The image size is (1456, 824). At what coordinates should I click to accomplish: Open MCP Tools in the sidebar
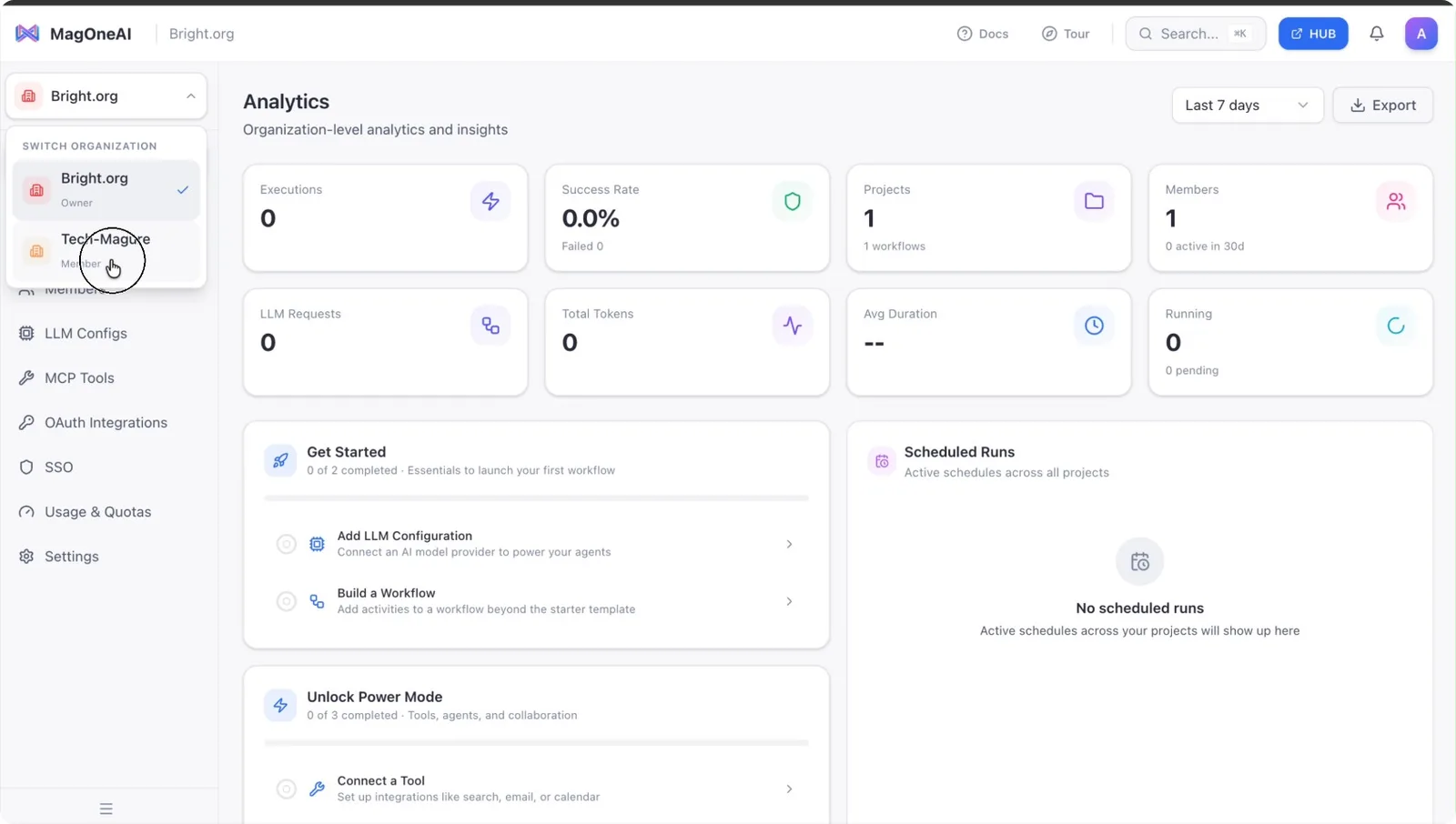coord(79,377)
